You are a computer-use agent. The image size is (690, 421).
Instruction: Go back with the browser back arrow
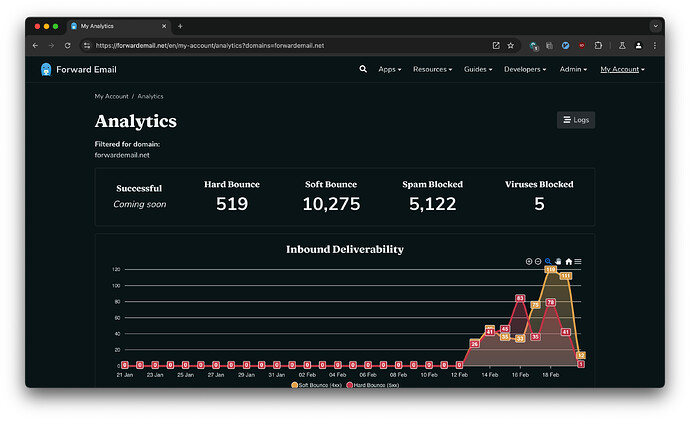[35, 45]
